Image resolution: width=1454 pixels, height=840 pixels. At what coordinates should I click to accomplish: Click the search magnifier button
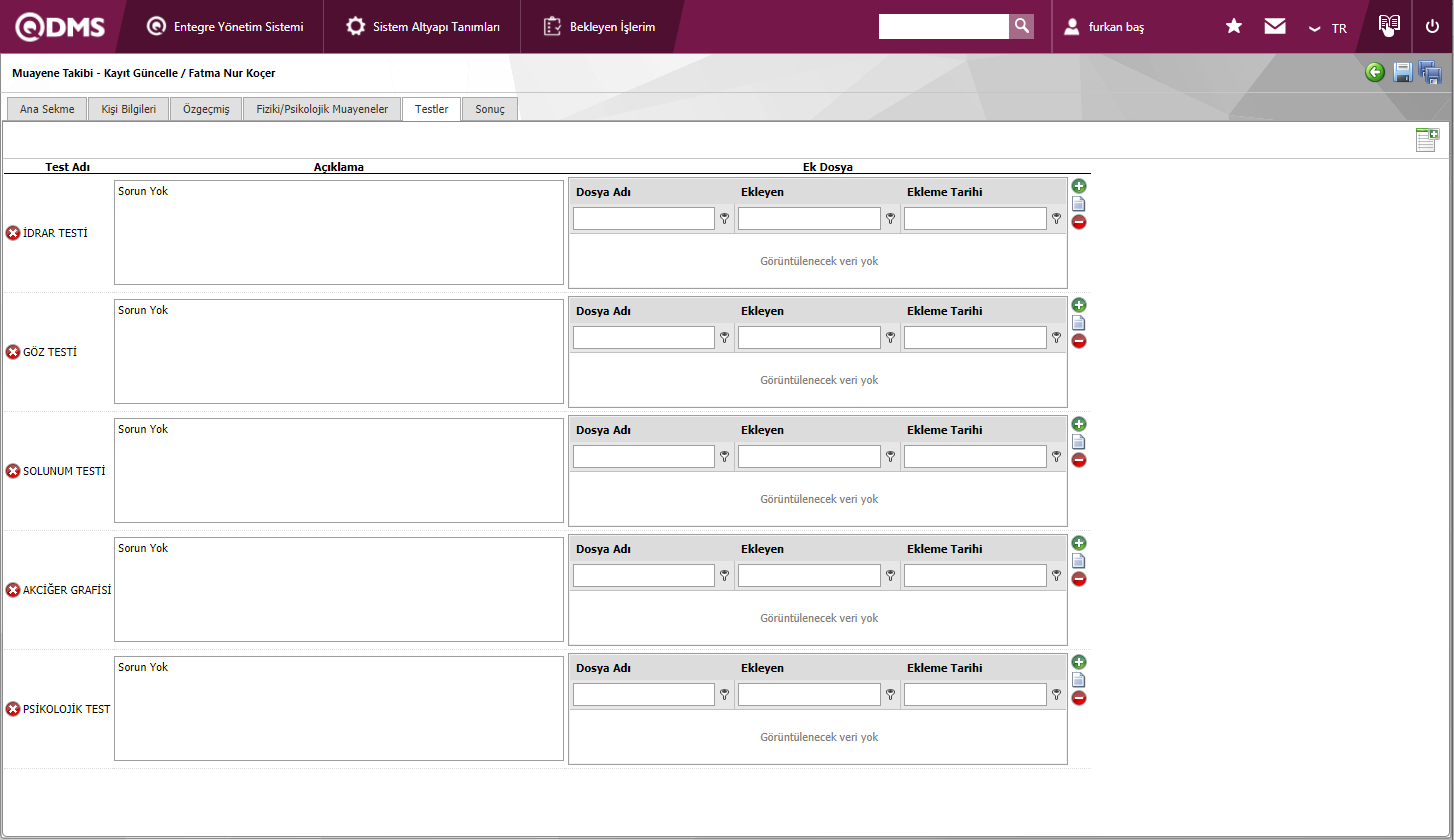click(x=1021, y=27)
